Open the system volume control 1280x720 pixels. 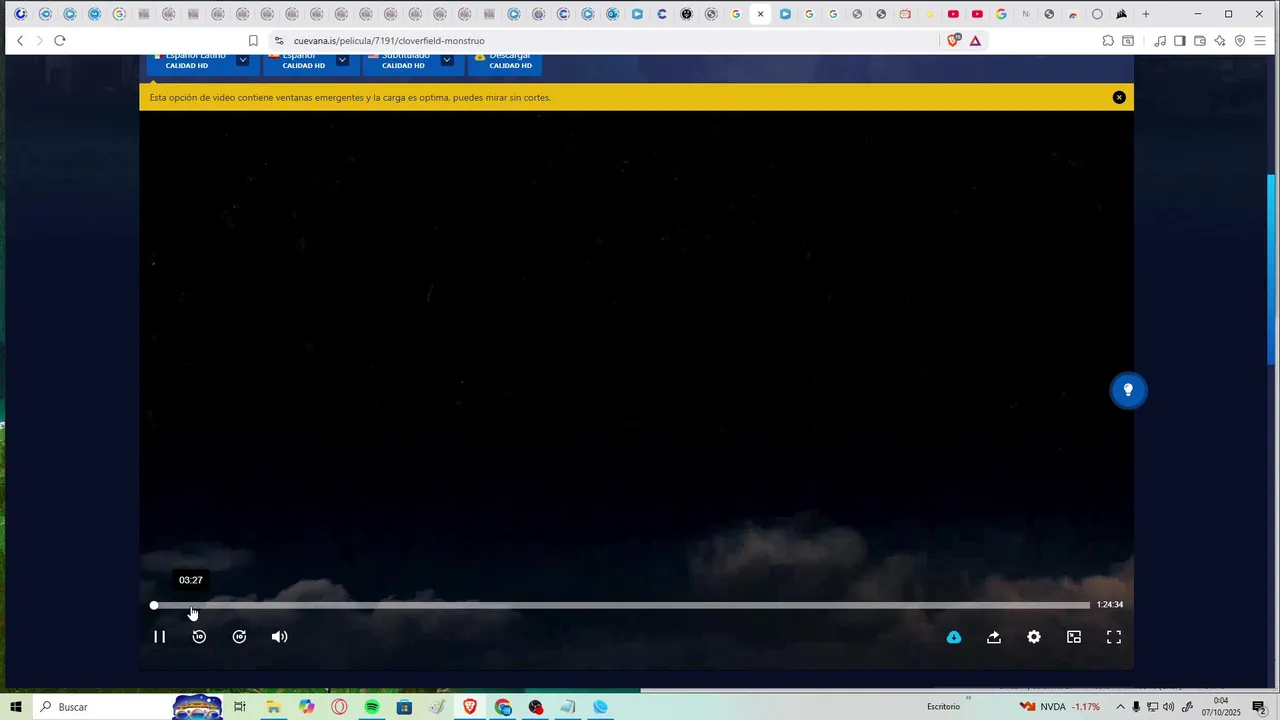(1169, 707)
